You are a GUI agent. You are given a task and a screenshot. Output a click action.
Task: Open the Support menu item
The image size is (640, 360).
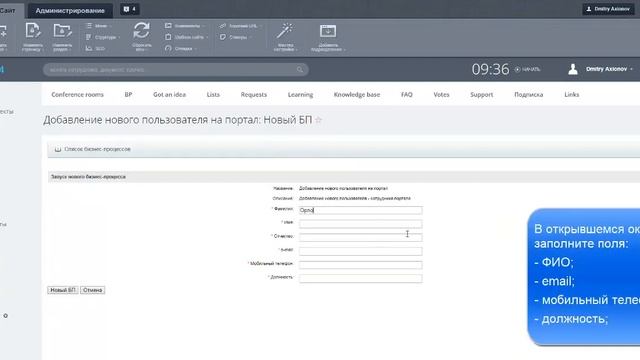tap(482, 94)
